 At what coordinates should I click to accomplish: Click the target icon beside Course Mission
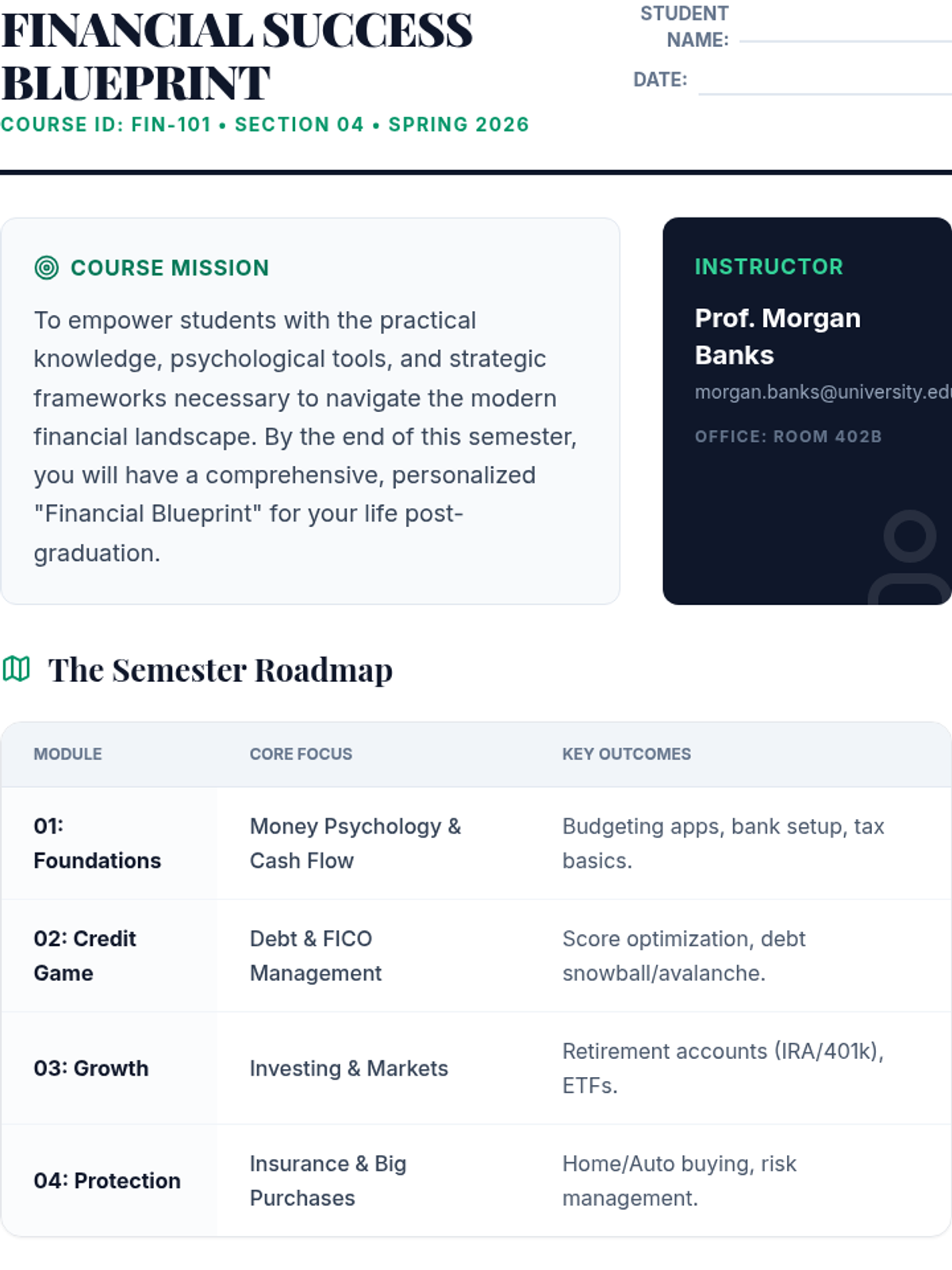[x=47, y=268]
